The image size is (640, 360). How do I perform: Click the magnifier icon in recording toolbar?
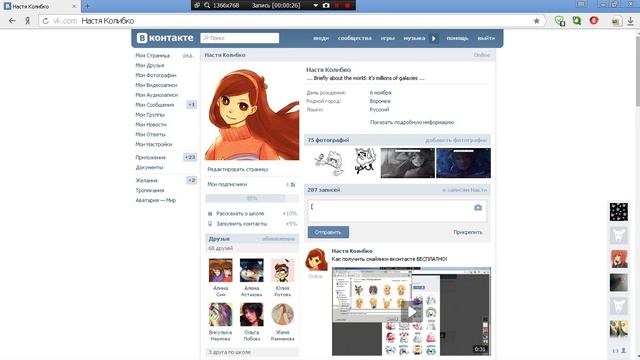coord(207,5)
